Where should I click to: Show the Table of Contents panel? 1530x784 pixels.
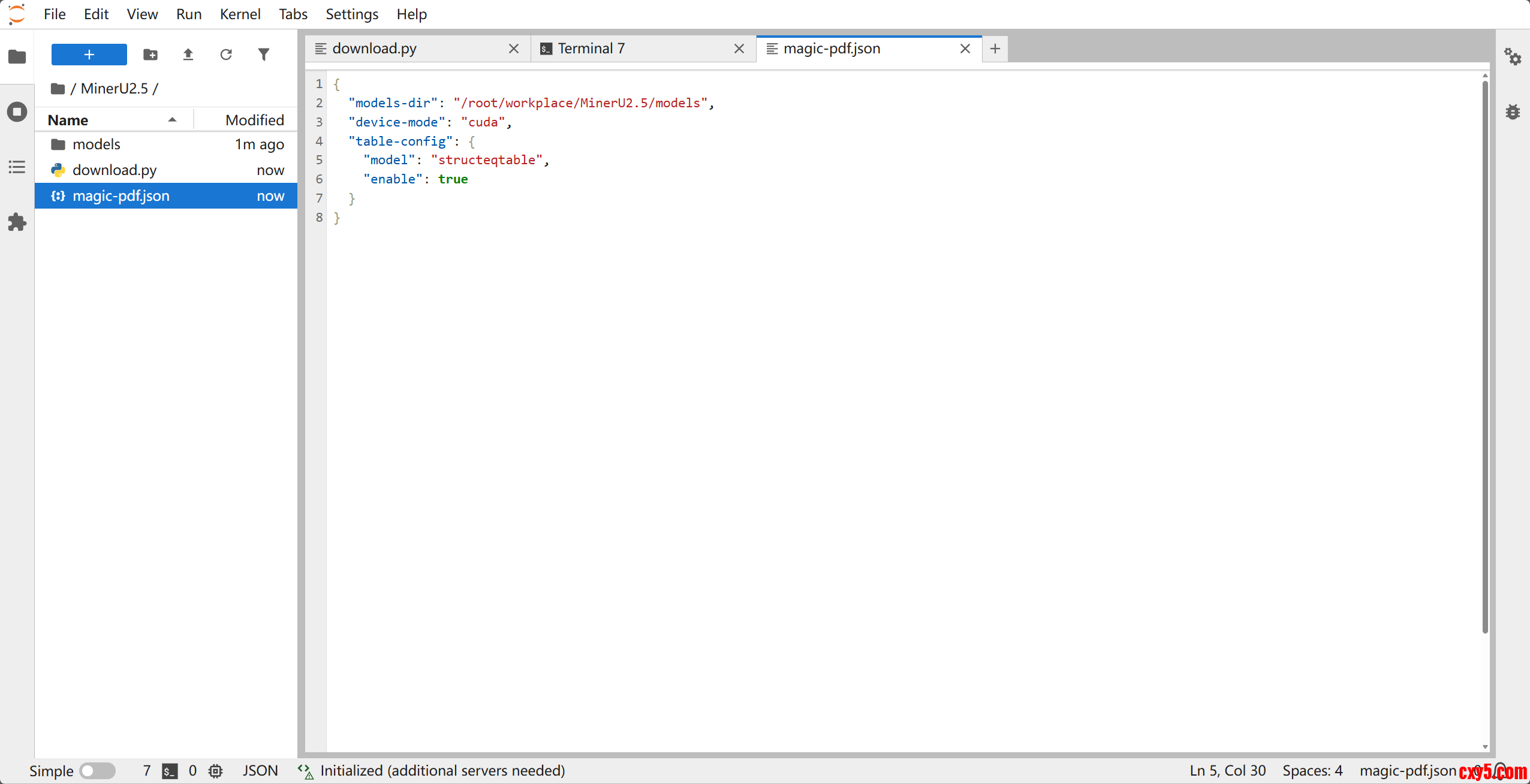click(x=17, y=167)
